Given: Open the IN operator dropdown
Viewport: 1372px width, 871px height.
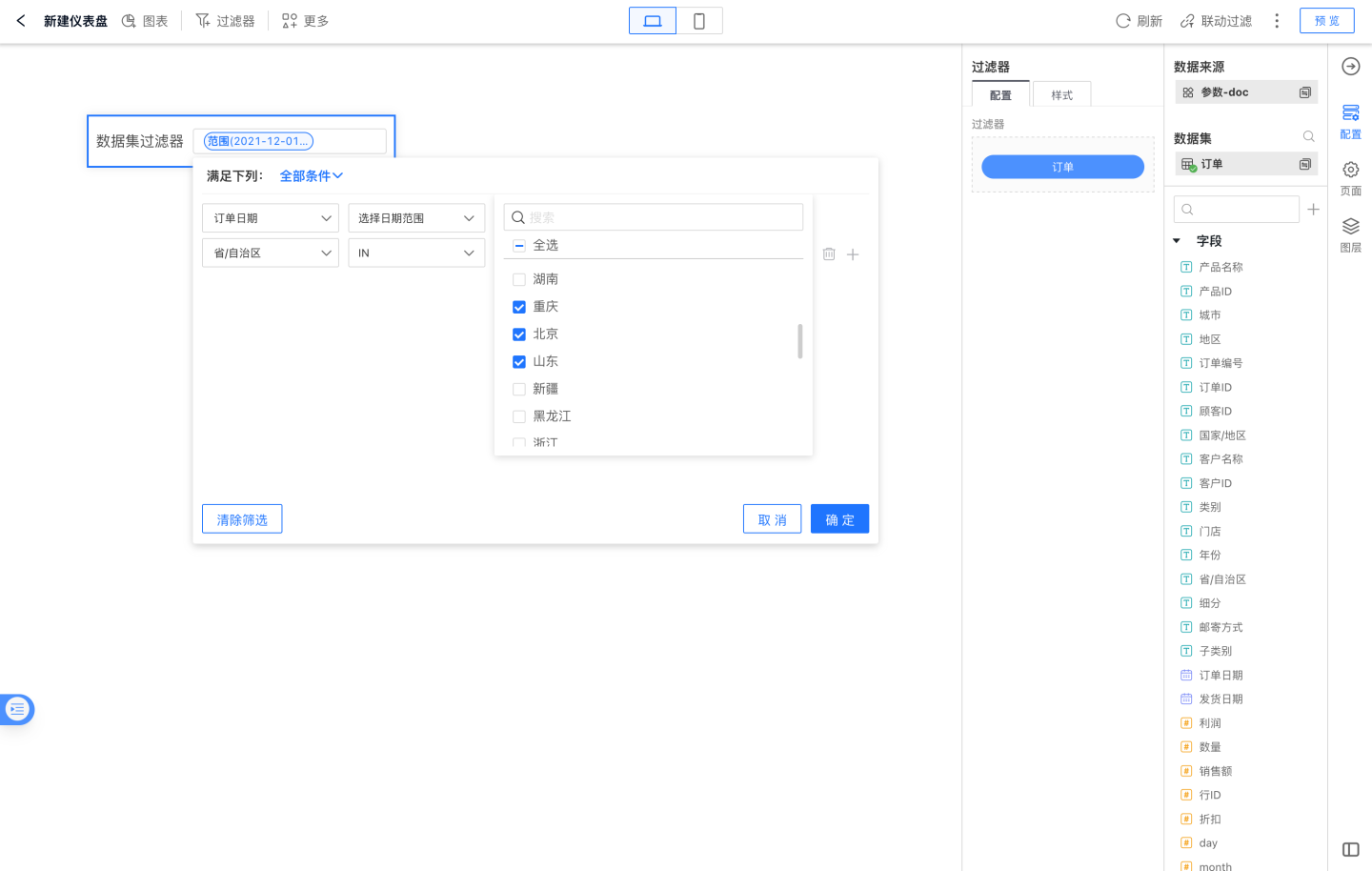Looking at the screenshot, I should point(415,253).
